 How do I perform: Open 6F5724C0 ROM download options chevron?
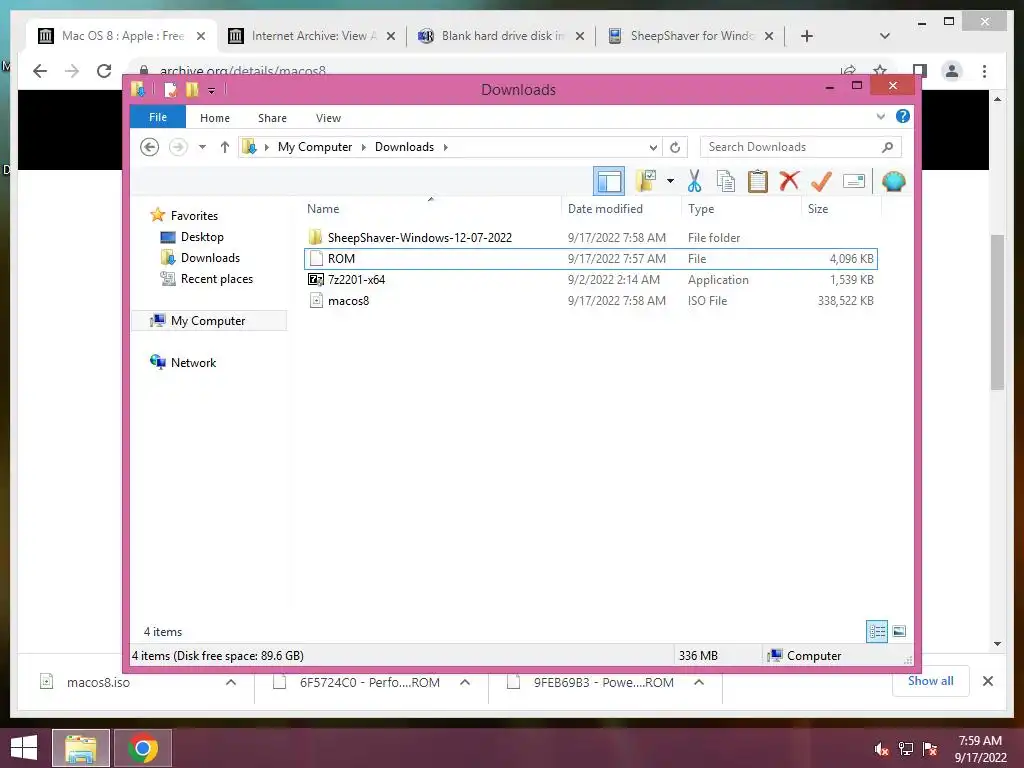pos(465,682)
